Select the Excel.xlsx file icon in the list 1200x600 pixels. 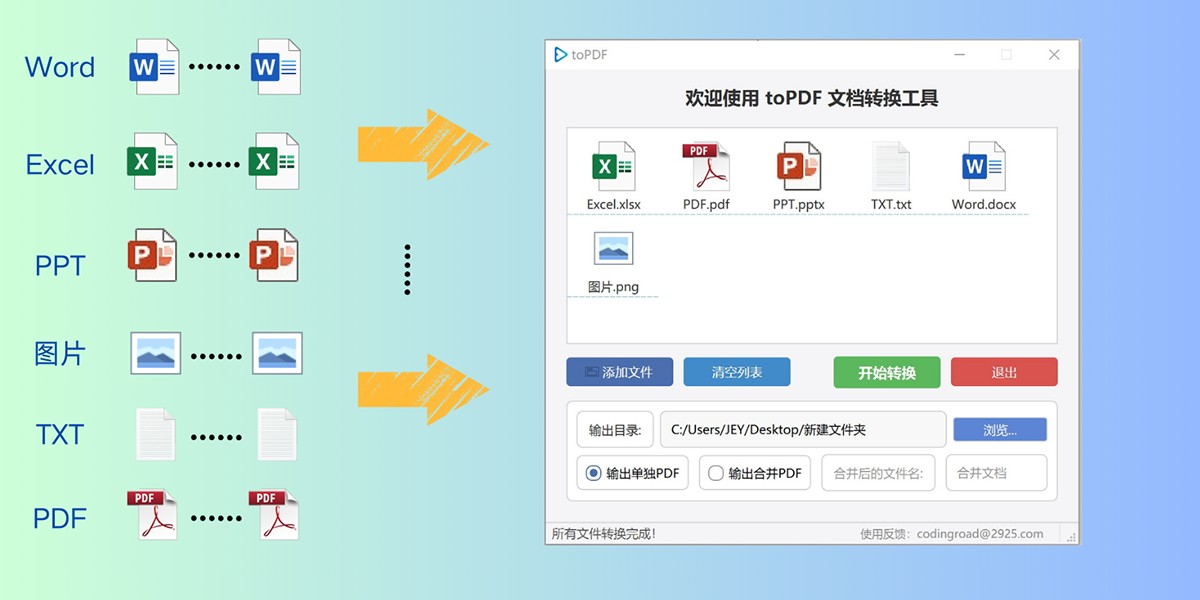click(612, 168)
